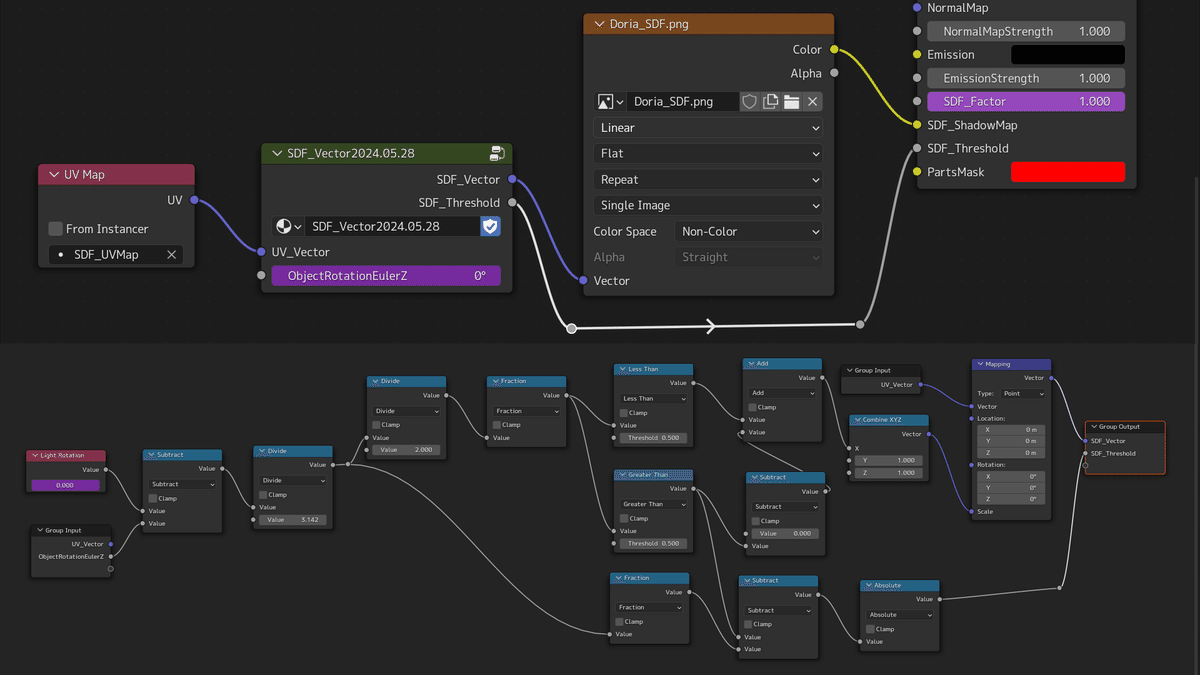Open image file browser with folder icon

792,101
